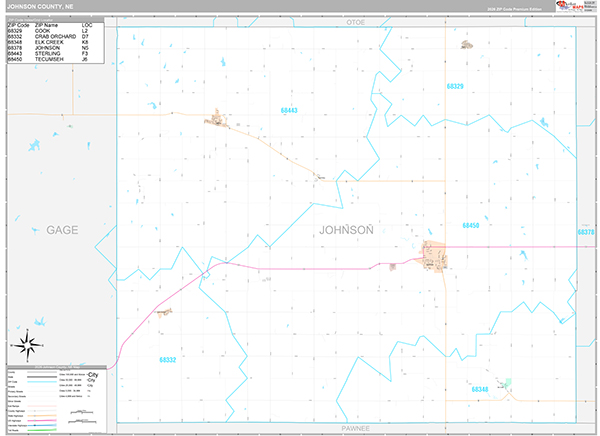Click the GAGE county name label
Viewport: 600px width, 436px height.
tap(62, 230)
